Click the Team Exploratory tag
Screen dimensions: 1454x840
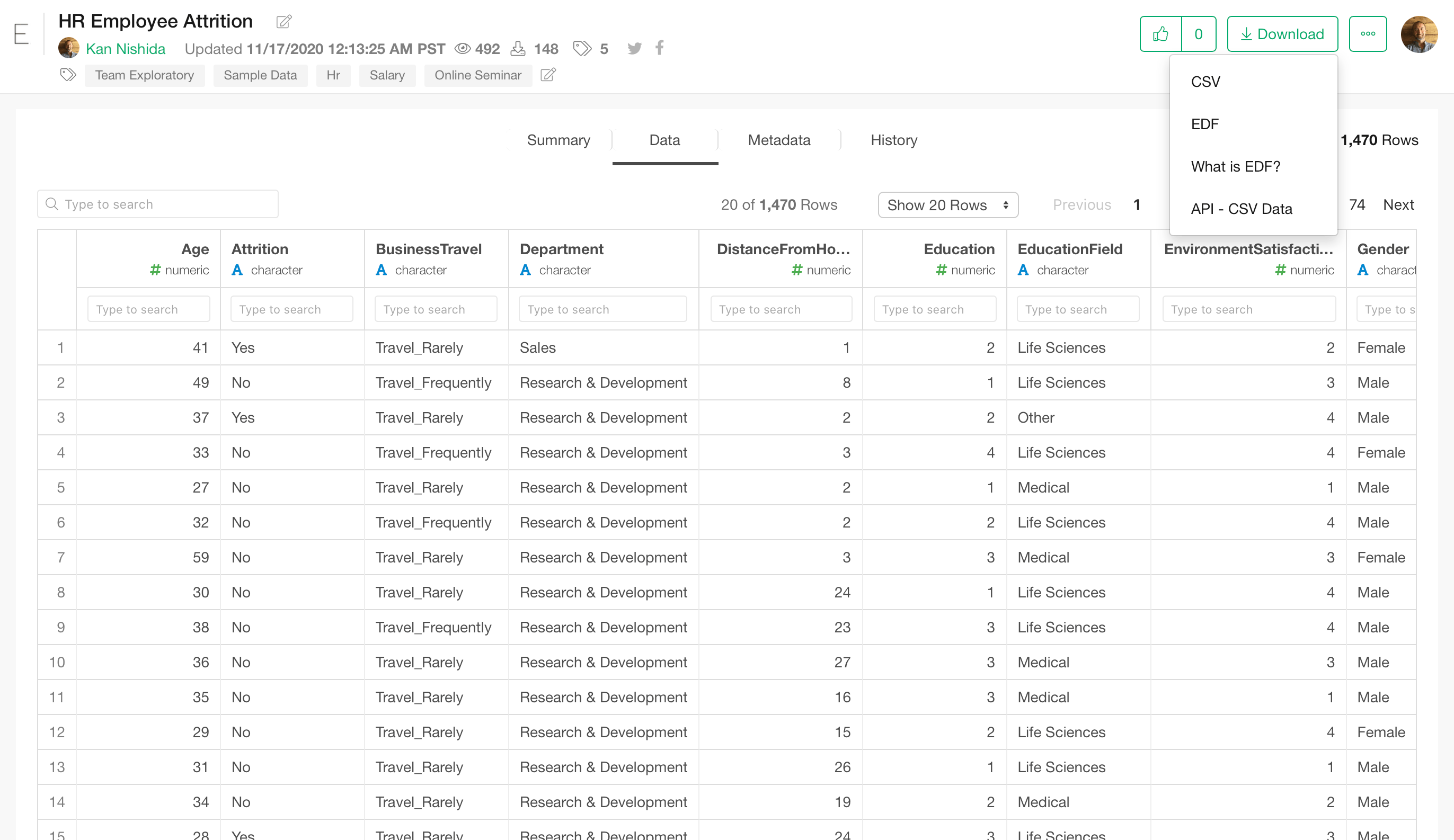[x=144, y=75]
